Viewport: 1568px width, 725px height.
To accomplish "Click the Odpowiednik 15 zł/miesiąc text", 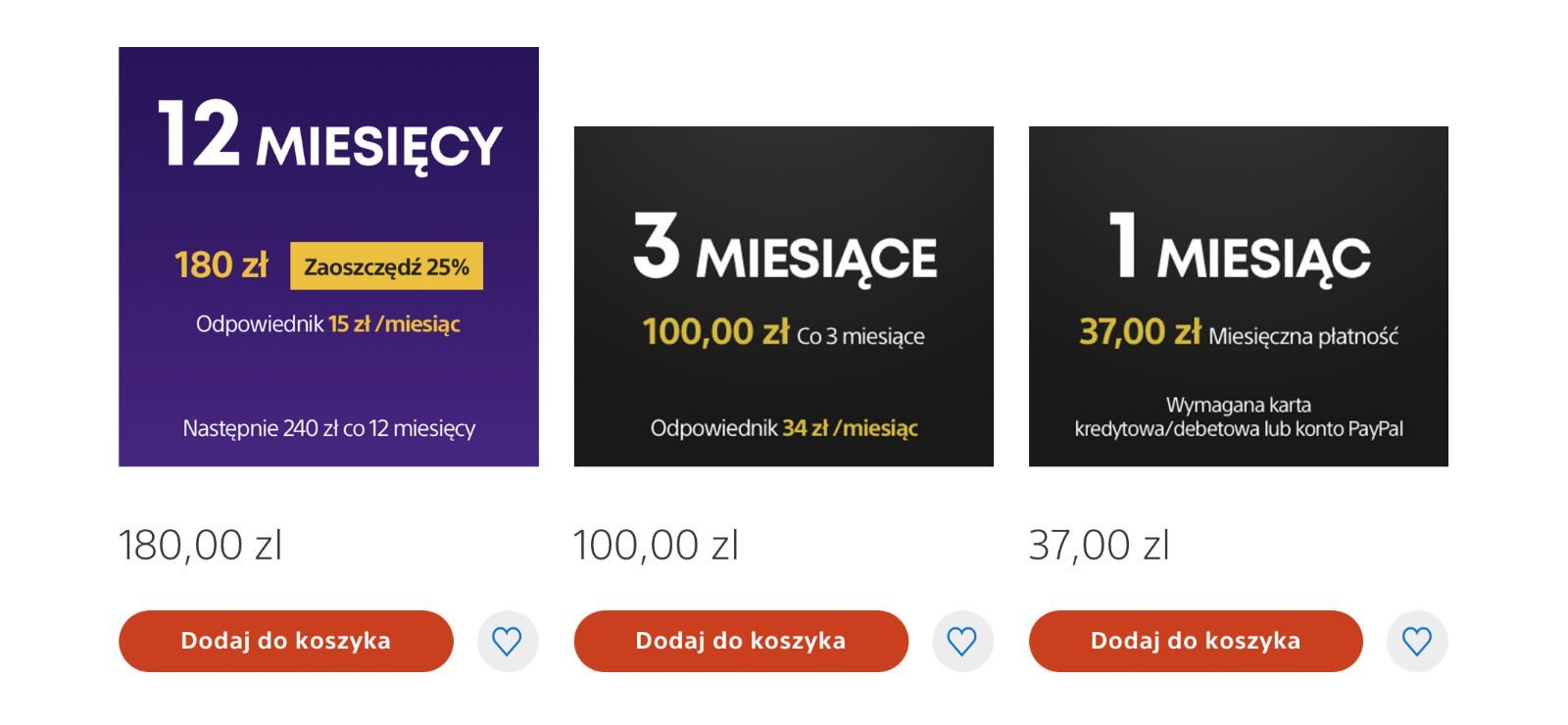I will [x=328, y=324].
